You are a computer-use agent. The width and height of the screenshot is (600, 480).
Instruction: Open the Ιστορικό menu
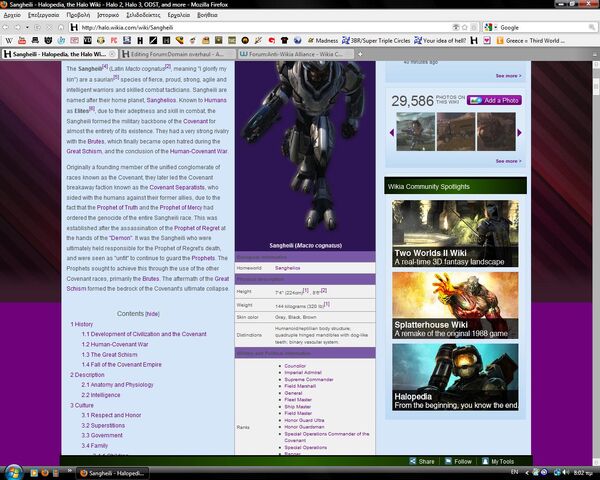click(x=108, y=15)
